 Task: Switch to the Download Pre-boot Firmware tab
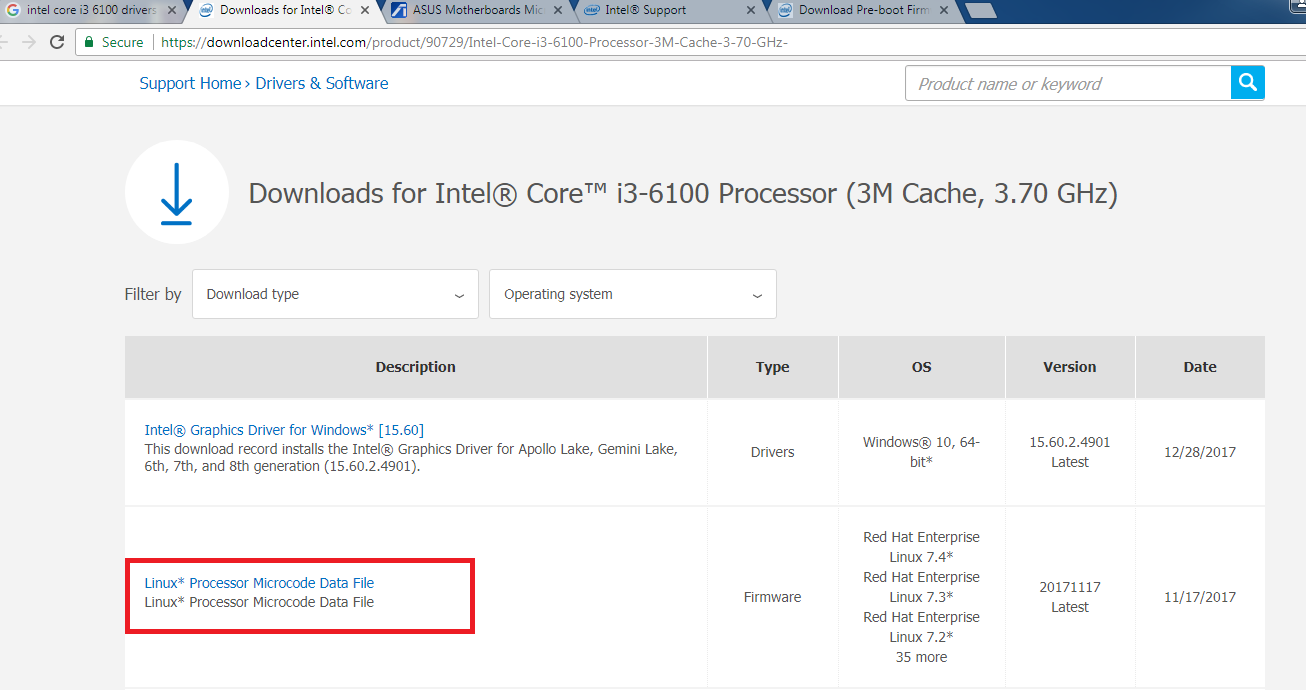(862, 10)
